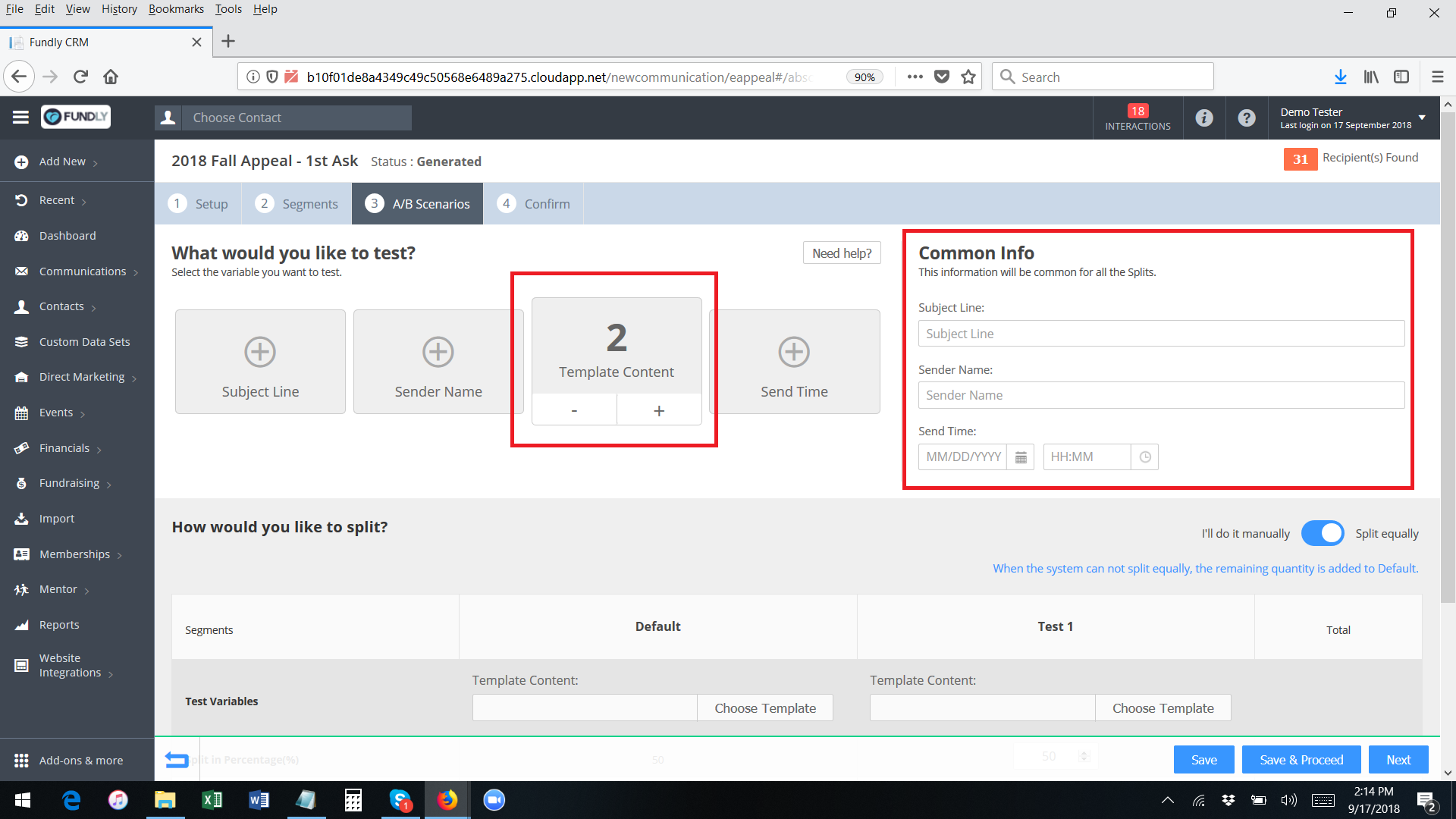Viewport: 1456px width, 819px height.
Task: Go to Setup step tab
Action: [198, 203]
